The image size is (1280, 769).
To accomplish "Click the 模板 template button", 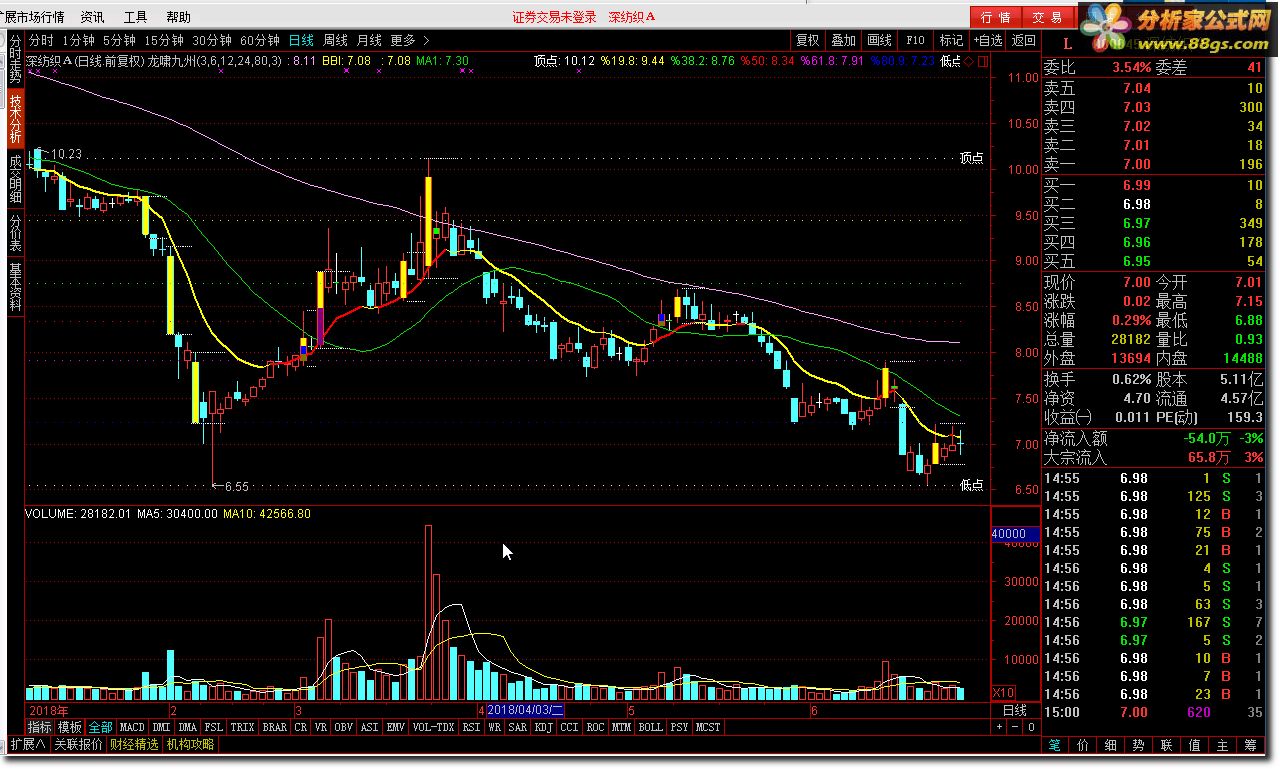I will click(70, 727).
